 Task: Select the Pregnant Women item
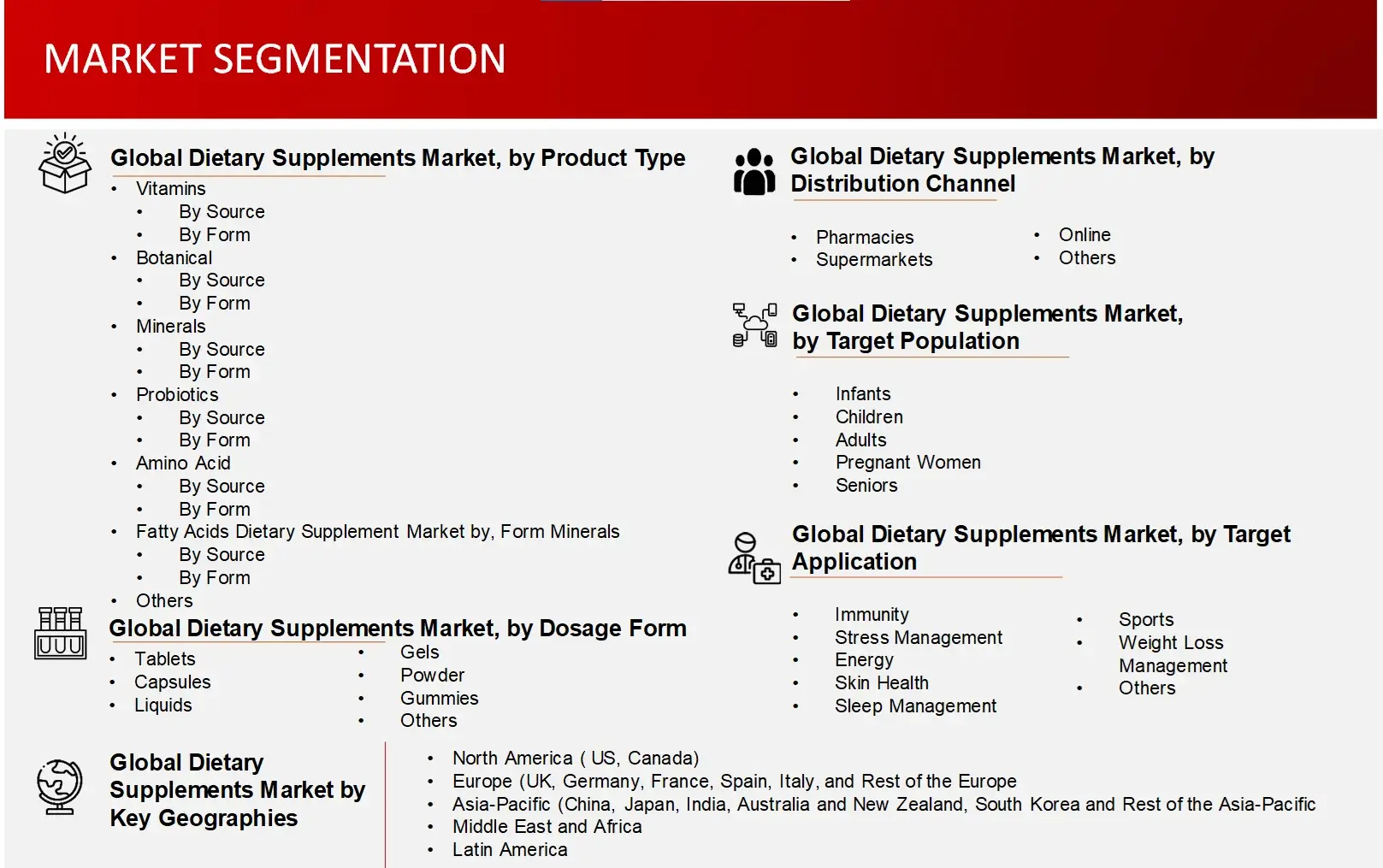click(x=908, y=463)
